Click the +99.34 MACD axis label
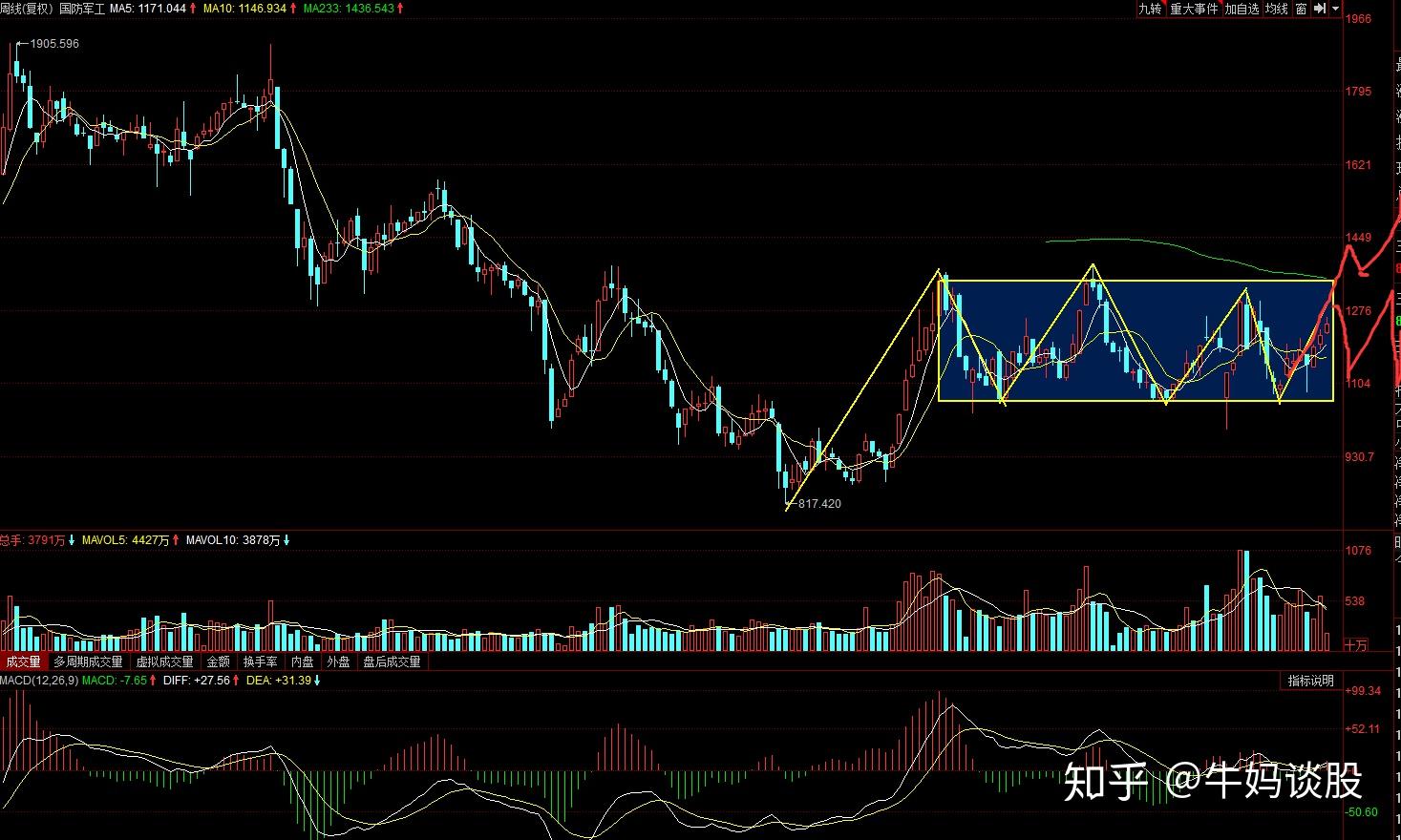Image resolution: width=1401 pixels, height=840 pixels. coord(1363,691)
